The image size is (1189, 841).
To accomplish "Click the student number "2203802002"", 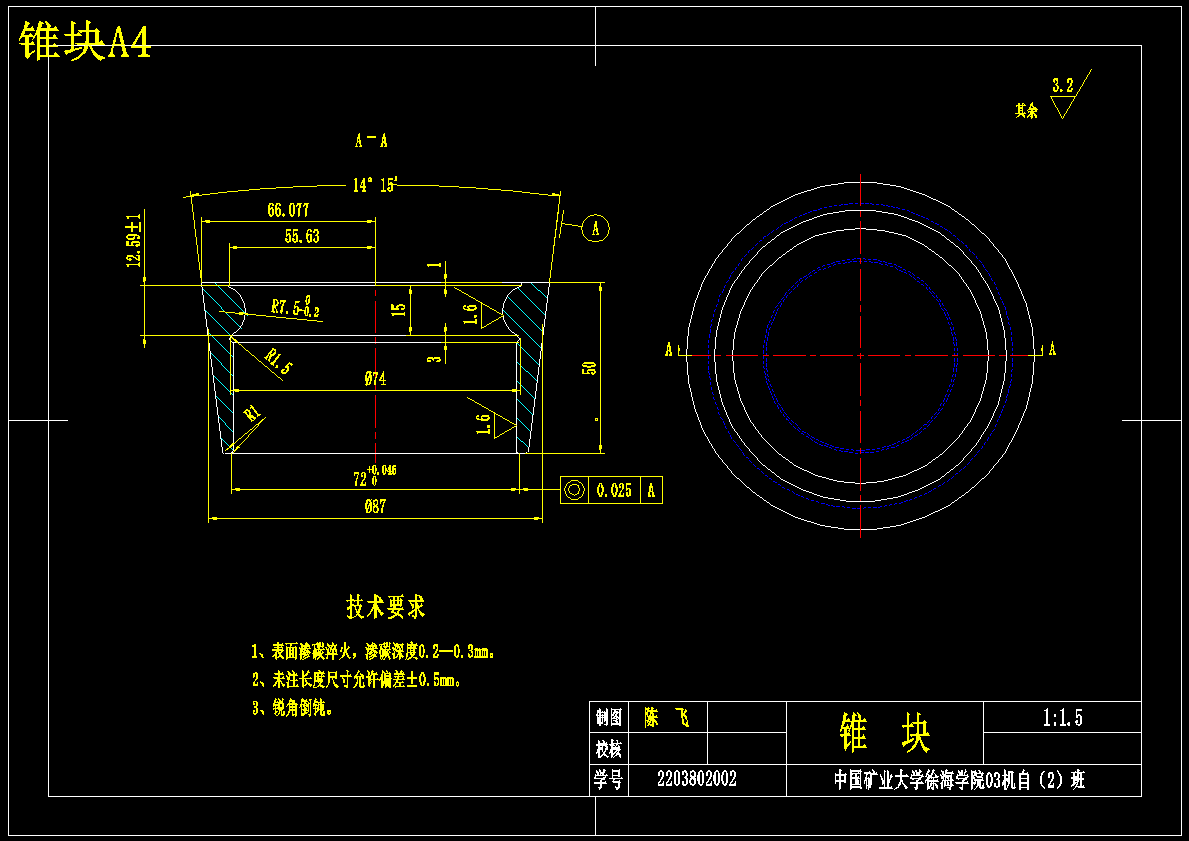I will pyautogui.click(x=697, y=779).
